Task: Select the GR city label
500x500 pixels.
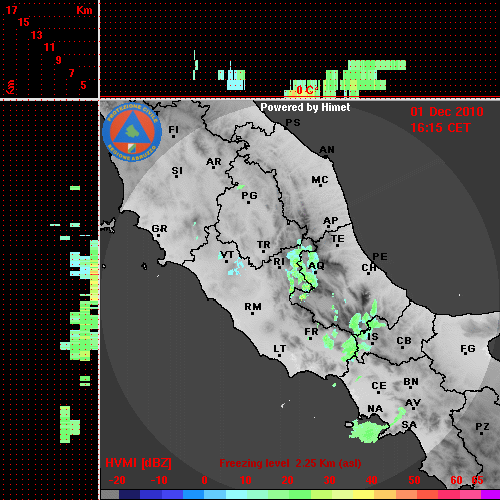Action: point(159,229)
